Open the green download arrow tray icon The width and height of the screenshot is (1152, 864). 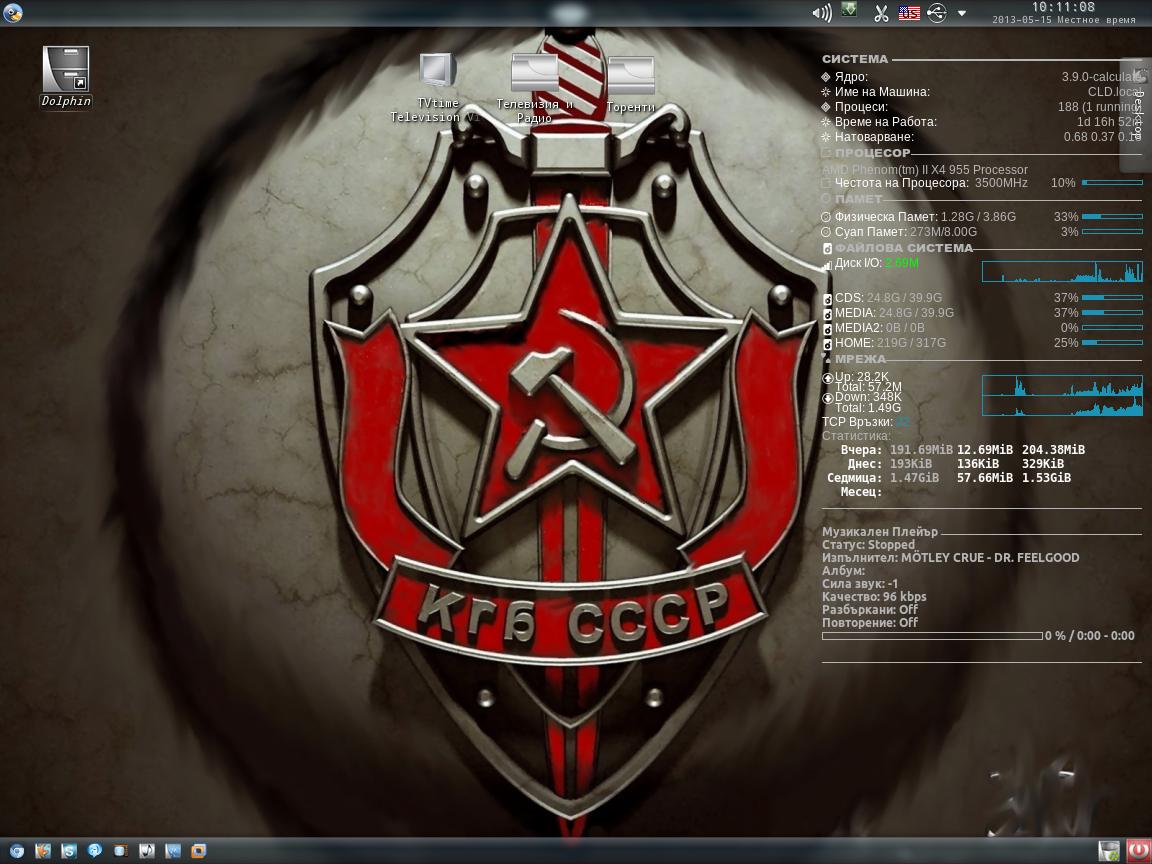(x=849, y=10)
